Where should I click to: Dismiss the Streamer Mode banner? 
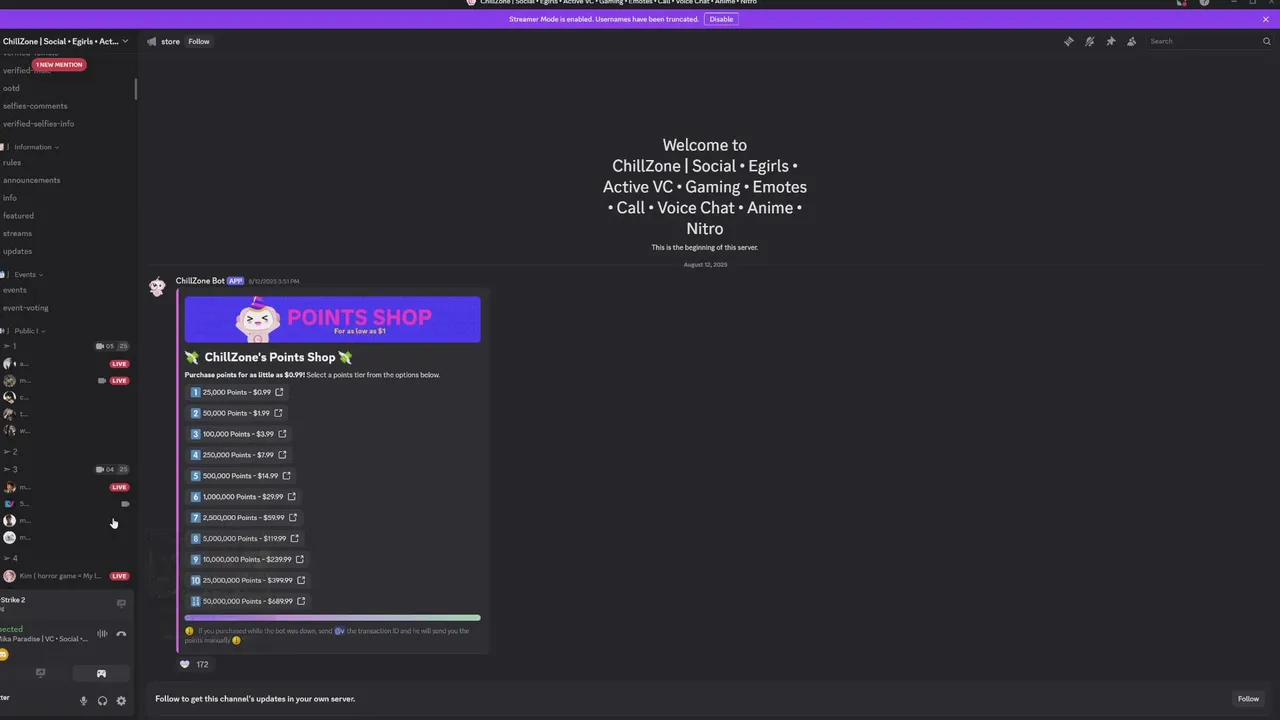click(1265, 19)
